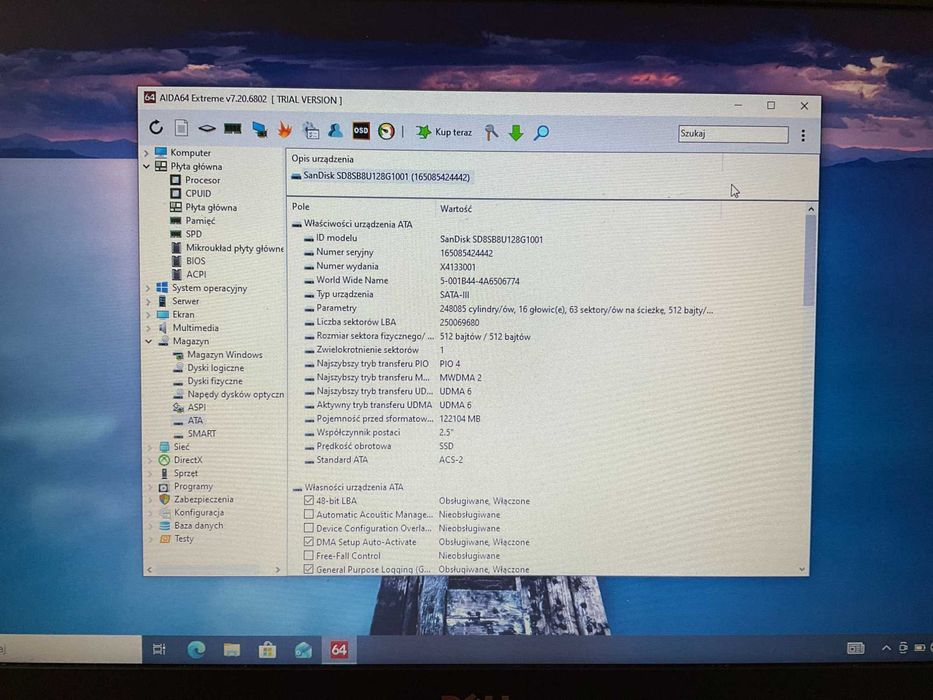
Task: Click scroll-down arrow of details pane
Action: pyautogui.click(x=802, y=570)
